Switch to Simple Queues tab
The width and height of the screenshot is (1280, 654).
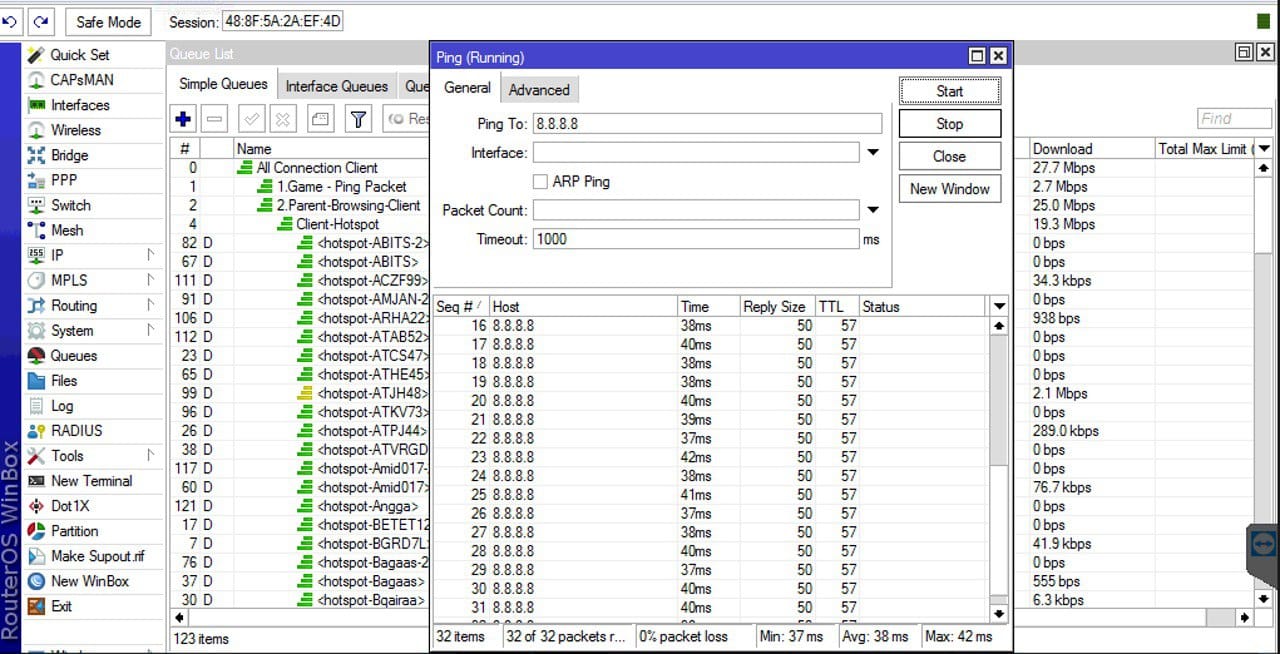224,84
